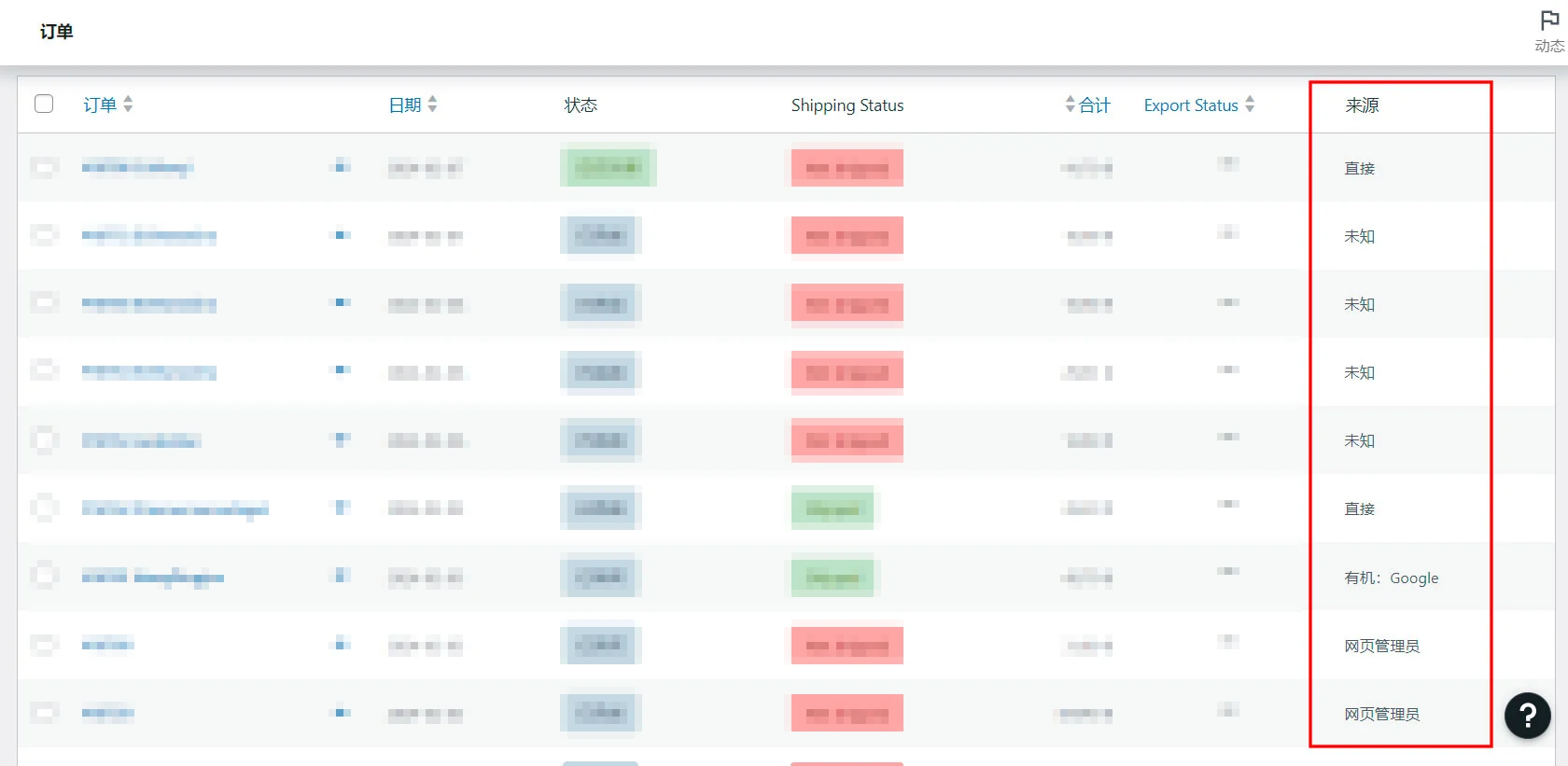Click the 订单 page title
The width and height of the screenshot is (1568, 766).
click(56, 32)
